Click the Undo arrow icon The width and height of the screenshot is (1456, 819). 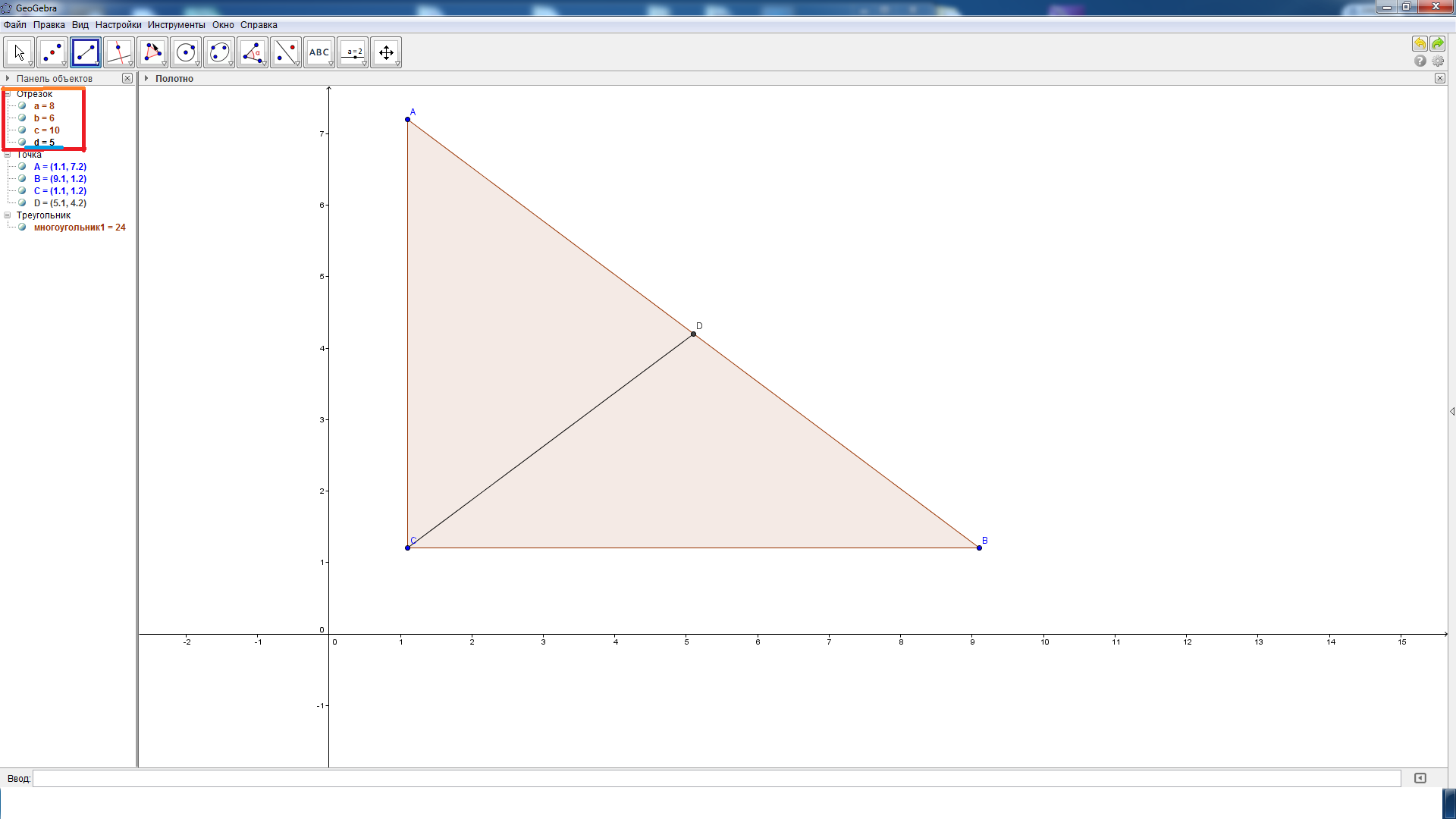pyautogui.click(x=1420, y=43)
